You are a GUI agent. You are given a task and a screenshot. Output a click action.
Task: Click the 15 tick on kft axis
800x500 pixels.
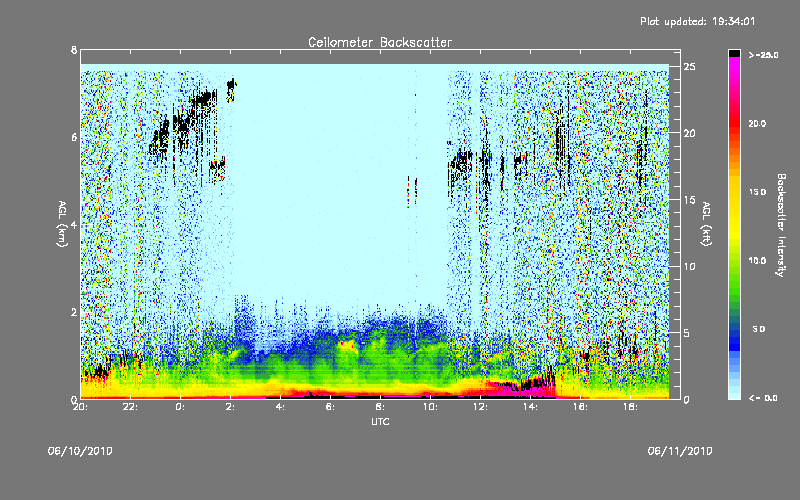(689, 200)
